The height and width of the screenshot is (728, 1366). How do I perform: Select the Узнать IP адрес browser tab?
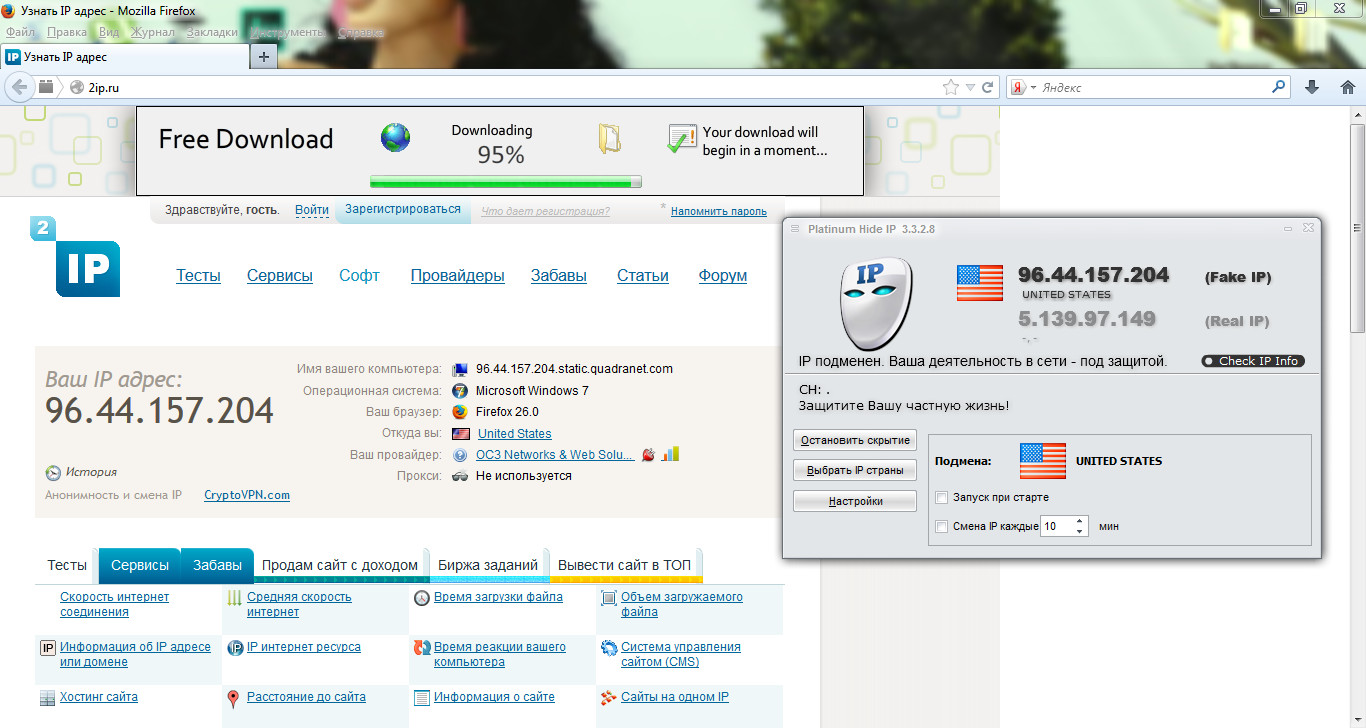click(x=124, y=57)
